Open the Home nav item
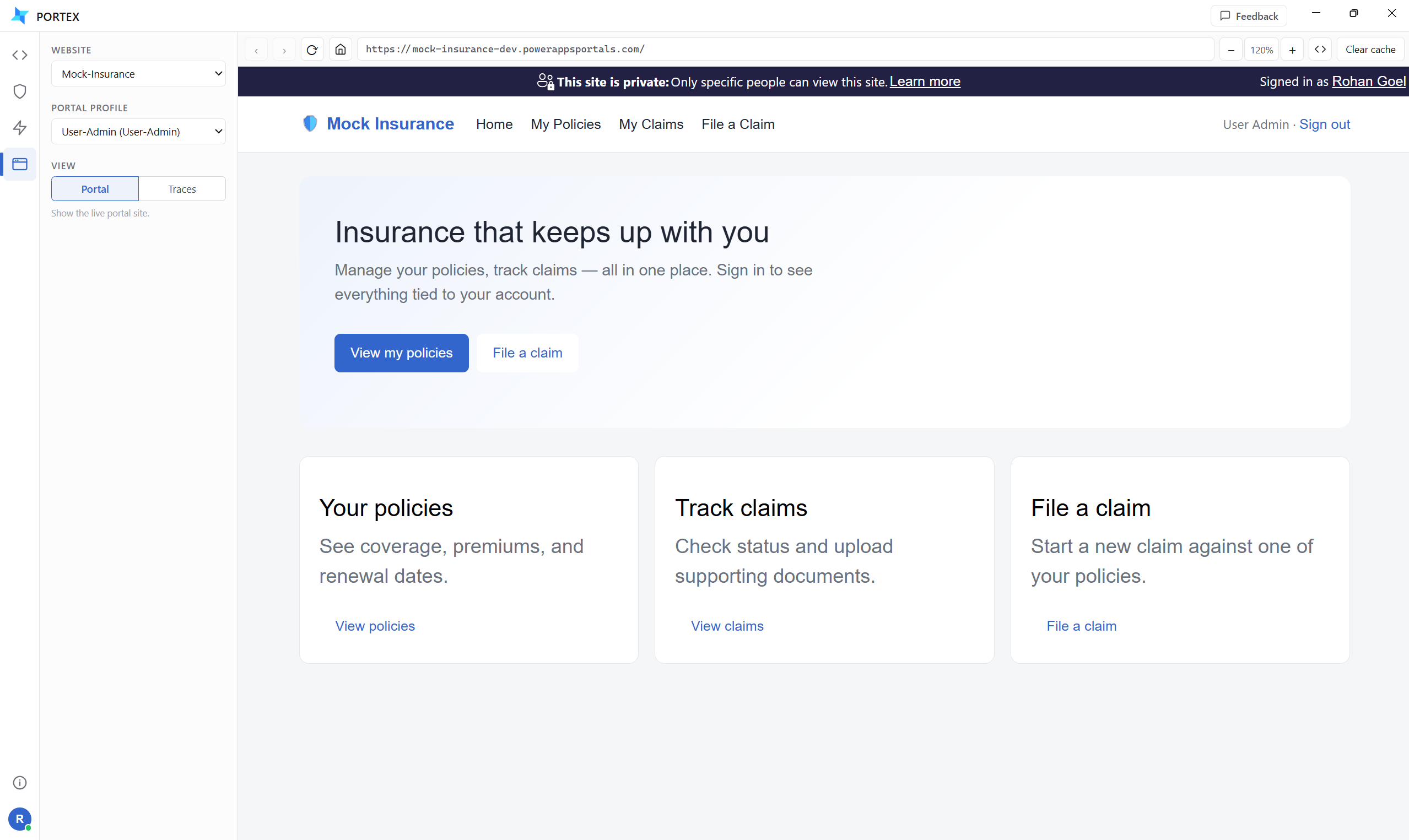 pos(494,124)
